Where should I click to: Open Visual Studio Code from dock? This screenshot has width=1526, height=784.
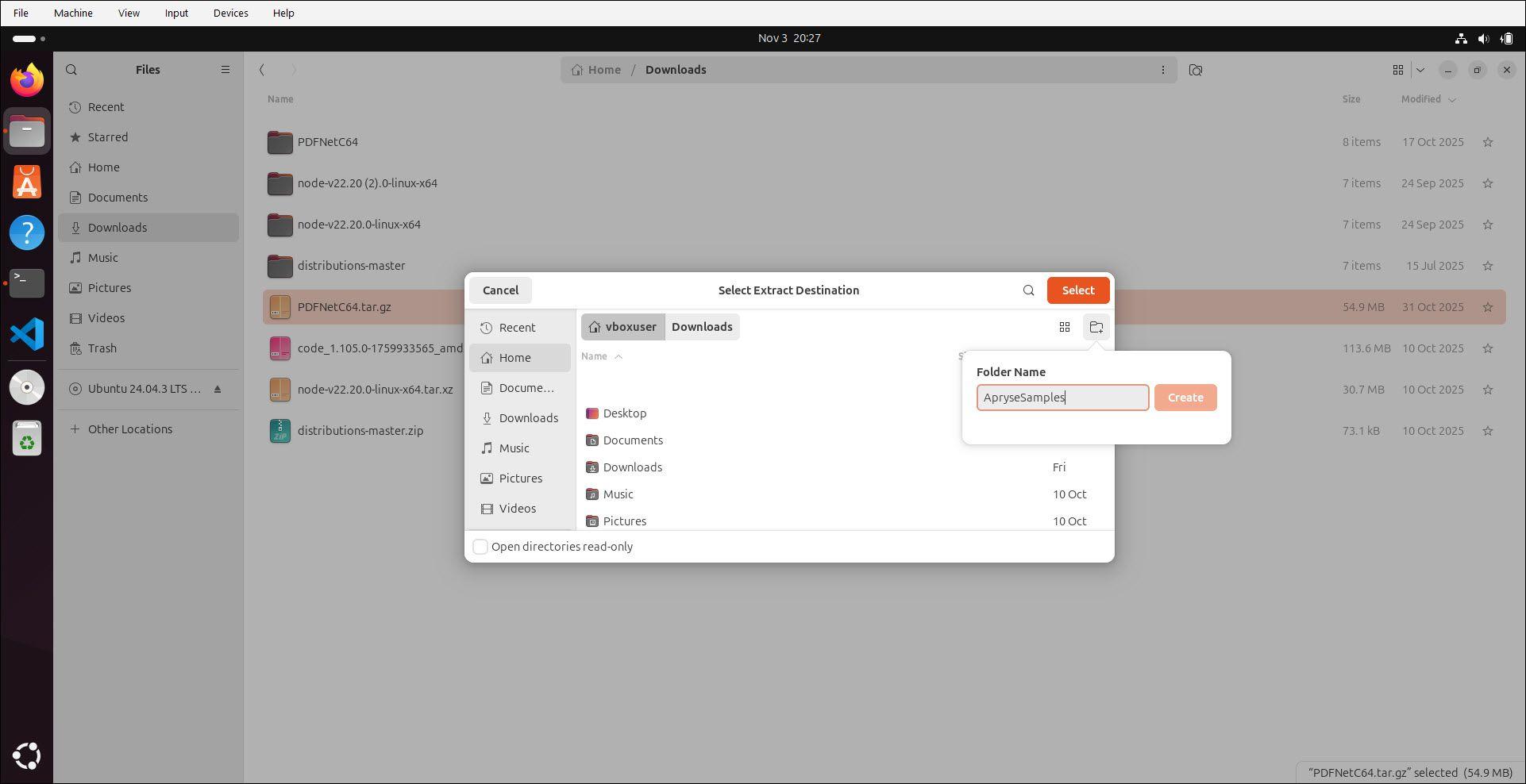click(x=27, y=334)
